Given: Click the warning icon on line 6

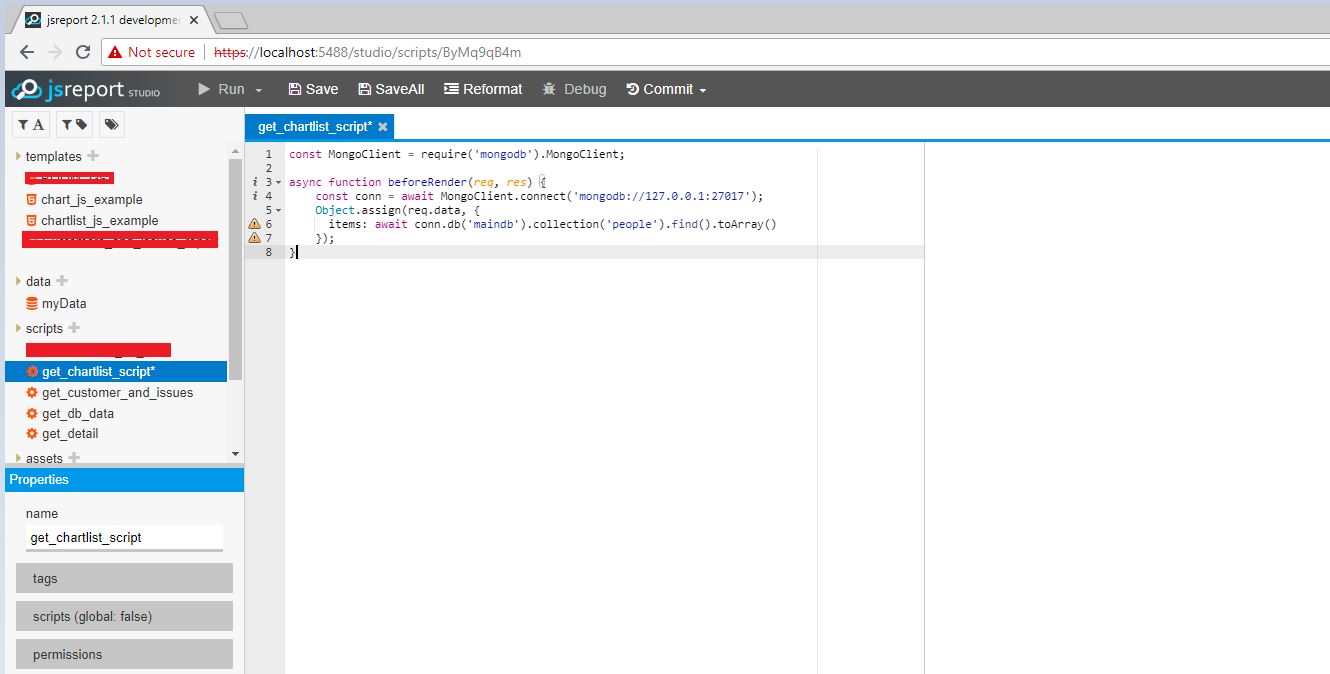Looking at the screenshot, I should click(x=255, y=224).
